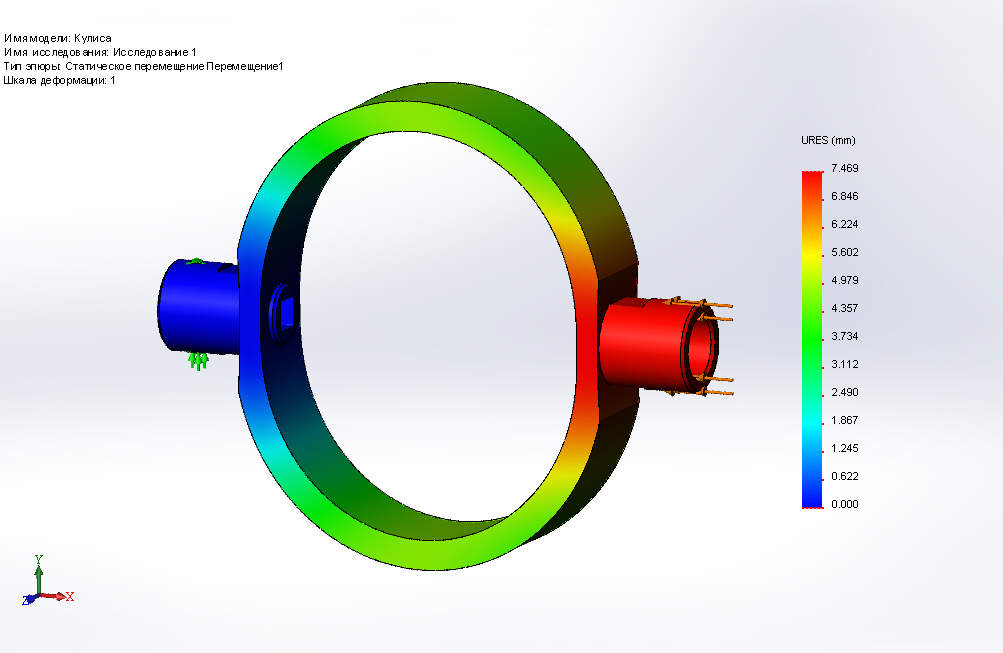
Task: Click the study name line 'Исследование 1'
Action: 100,52
